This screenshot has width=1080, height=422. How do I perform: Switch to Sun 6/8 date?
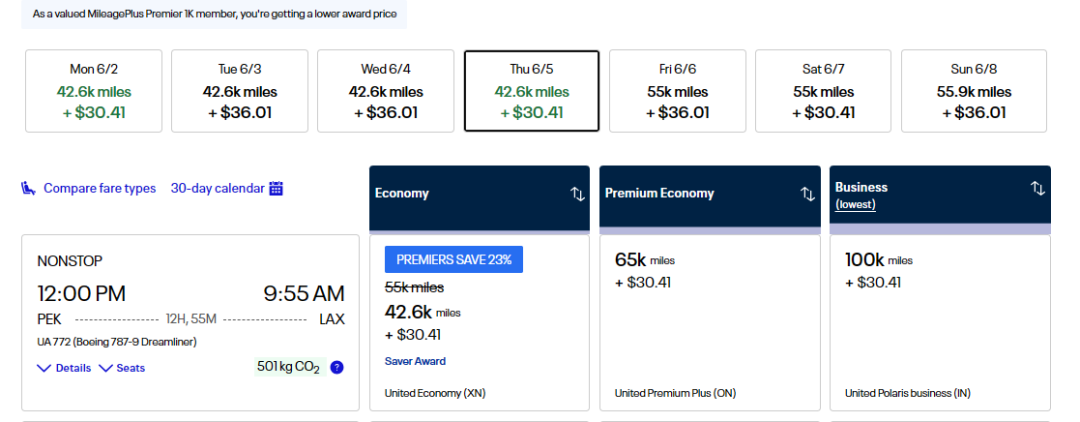click(973, 91)
